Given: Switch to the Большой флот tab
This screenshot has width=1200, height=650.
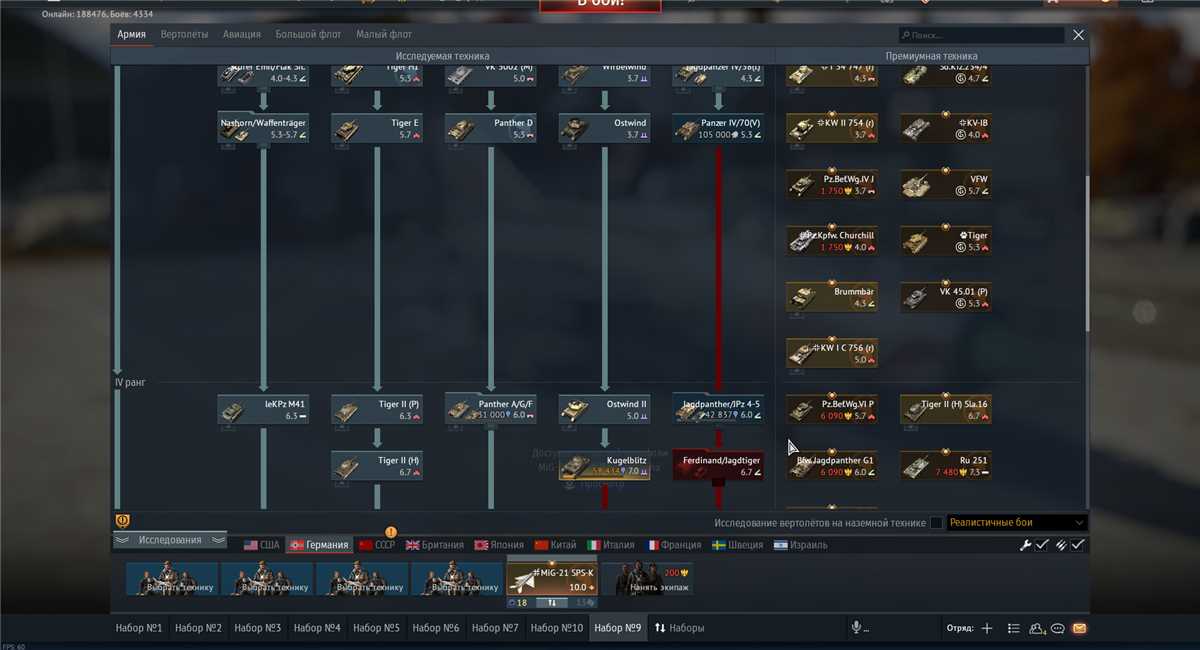Looking at the screenshot, I should (309, 34).
